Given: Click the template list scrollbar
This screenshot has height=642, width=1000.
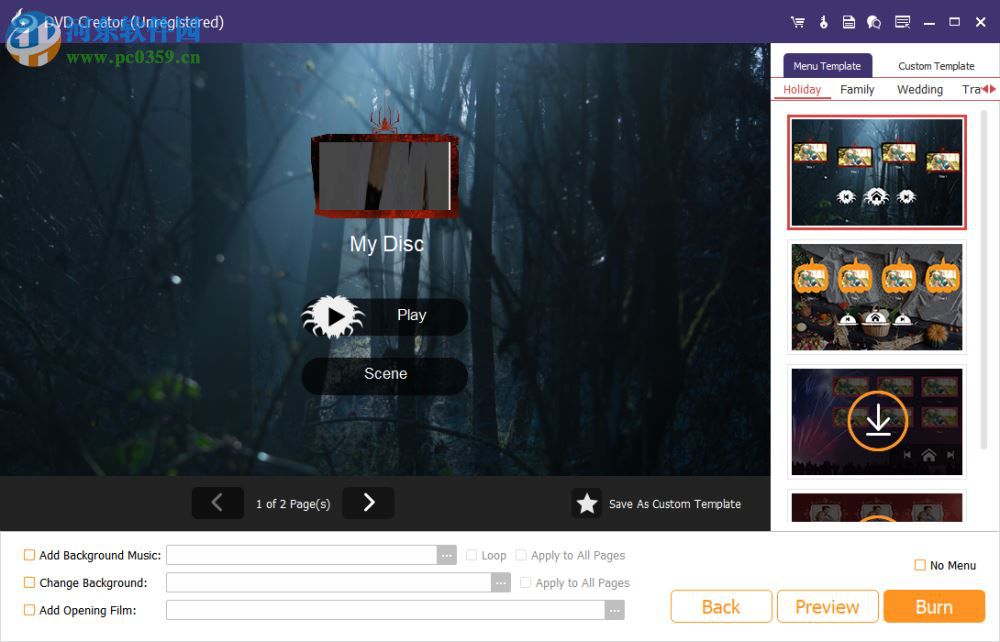Looking at the screenshot, I should (x=984, y=281).
